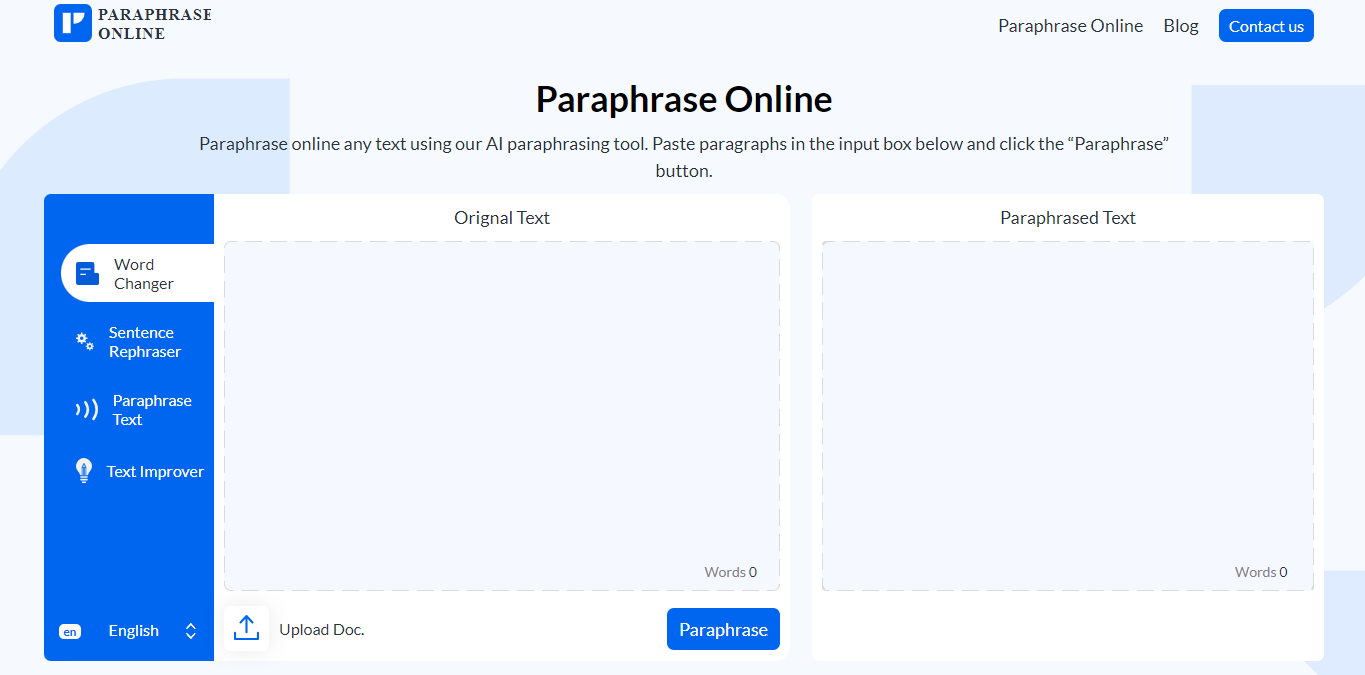Click the 'en' language badge
The height and width of the screenshot is (675, 1365).
pyautogui.click(x=70, y=631)
